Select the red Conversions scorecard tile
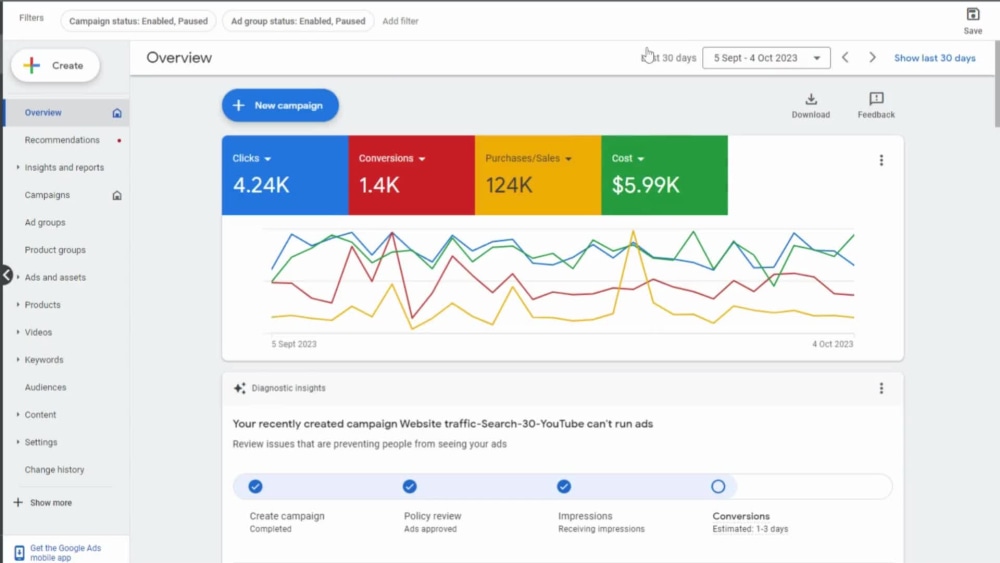 pos(411,175)
